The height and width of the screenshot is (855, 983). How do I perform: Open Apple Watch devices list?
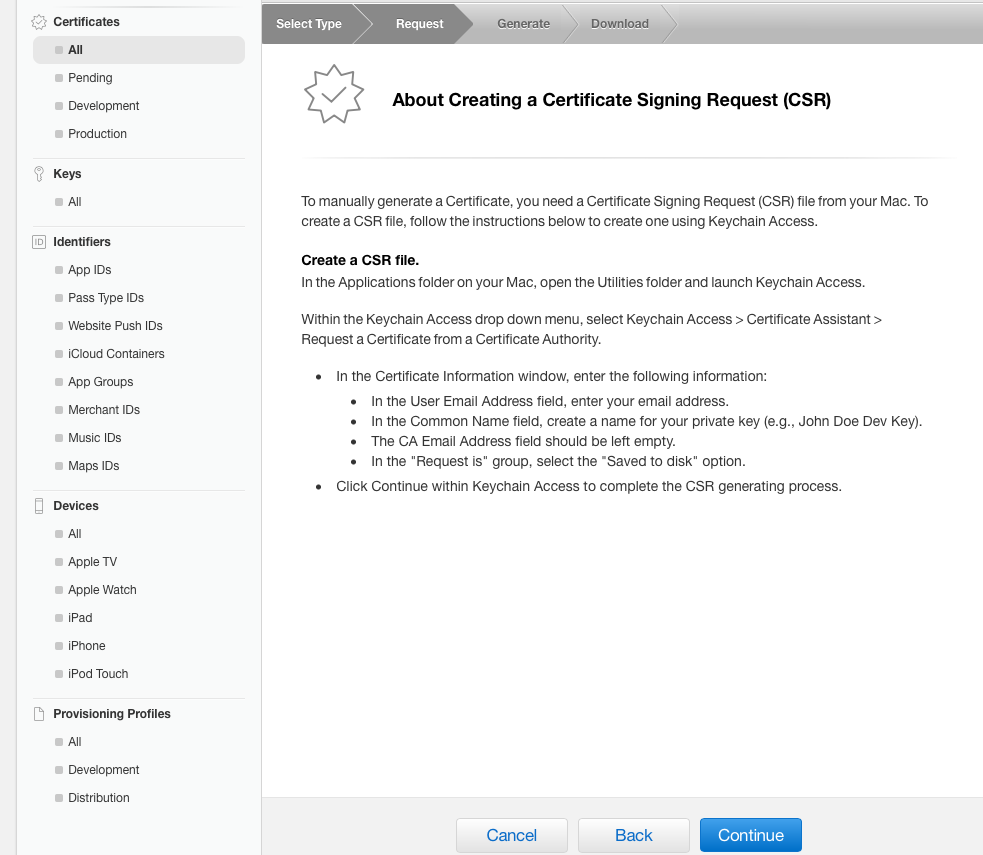tap(102, 590)
